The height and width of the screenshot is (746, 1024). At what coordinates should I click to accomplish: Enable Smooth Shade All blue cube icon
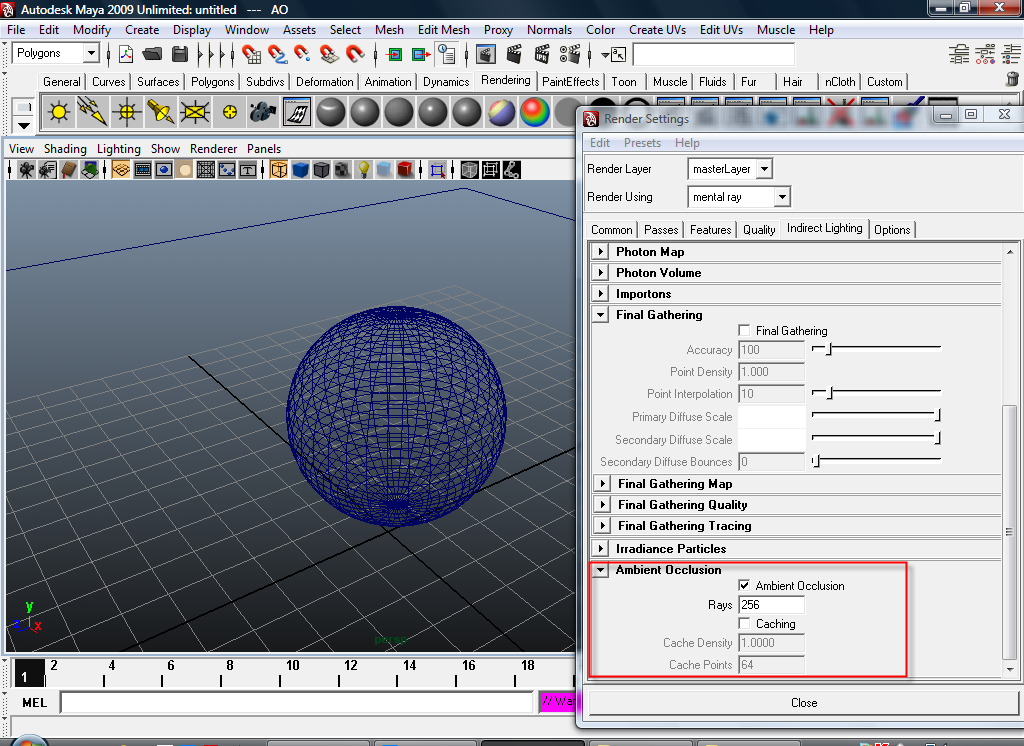pos(300,170)
